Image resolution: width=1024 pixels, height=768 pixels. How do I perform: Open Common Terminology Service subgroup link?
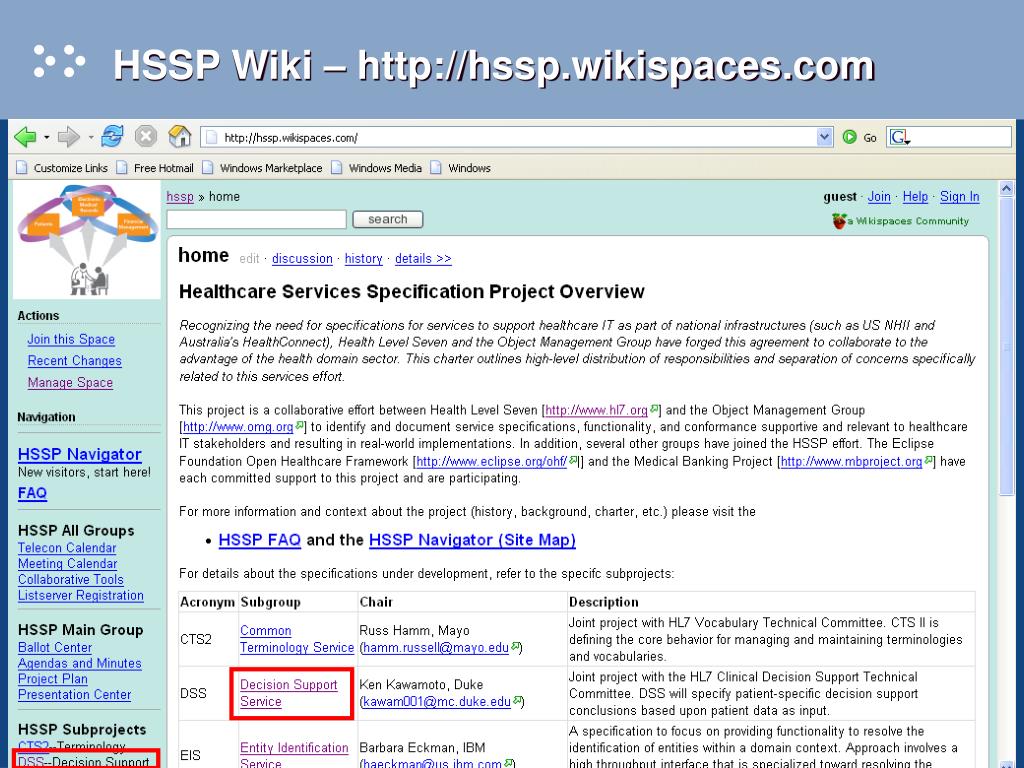point(296,639)
